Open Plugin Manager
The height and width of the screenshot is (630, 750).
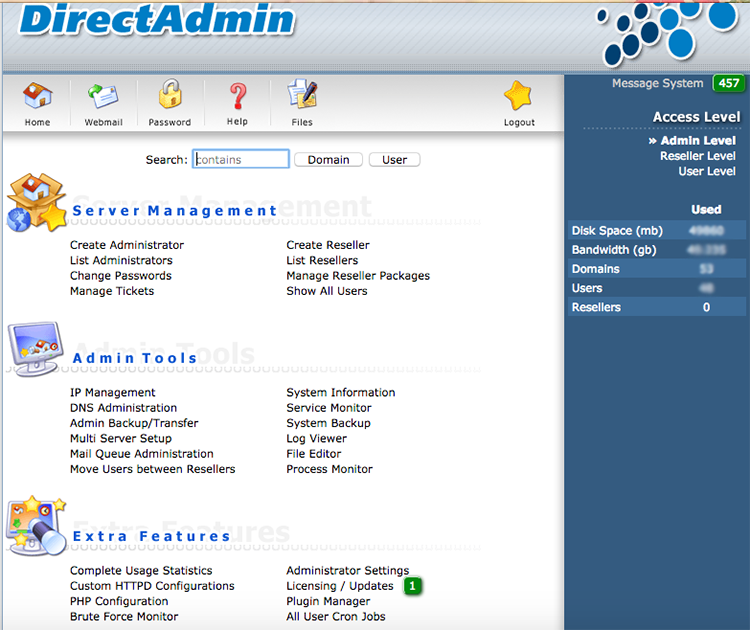pyautogui.click(x=328, y=601)
